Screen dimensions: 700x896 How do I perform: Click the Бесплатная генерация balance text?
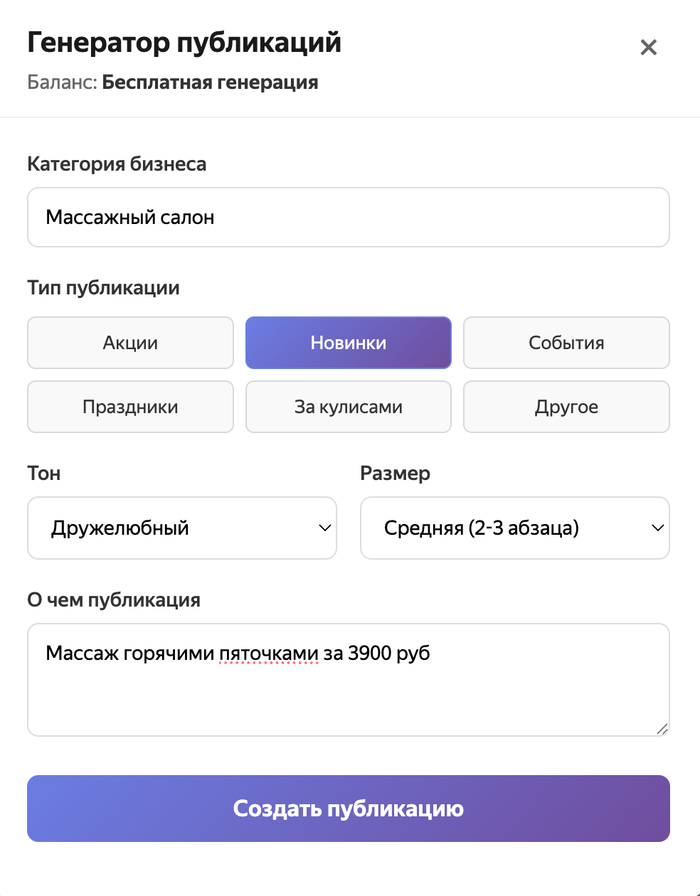[210, 83]
